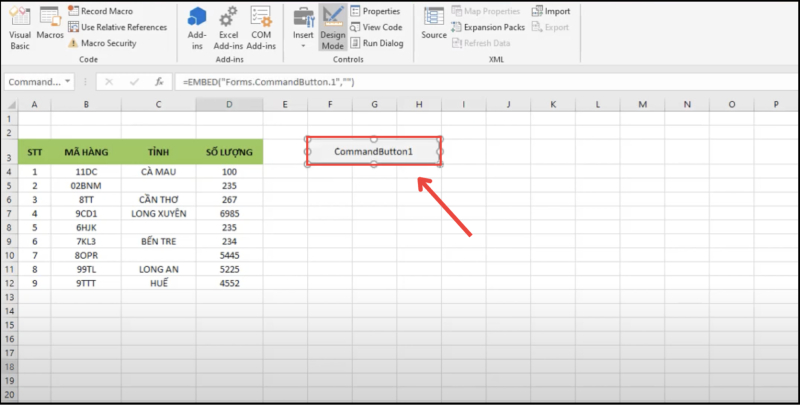Image resolution: width=800 pixels, height=405 pixels.
Task: Toggle Use Relative References
Action: (117, 27)
